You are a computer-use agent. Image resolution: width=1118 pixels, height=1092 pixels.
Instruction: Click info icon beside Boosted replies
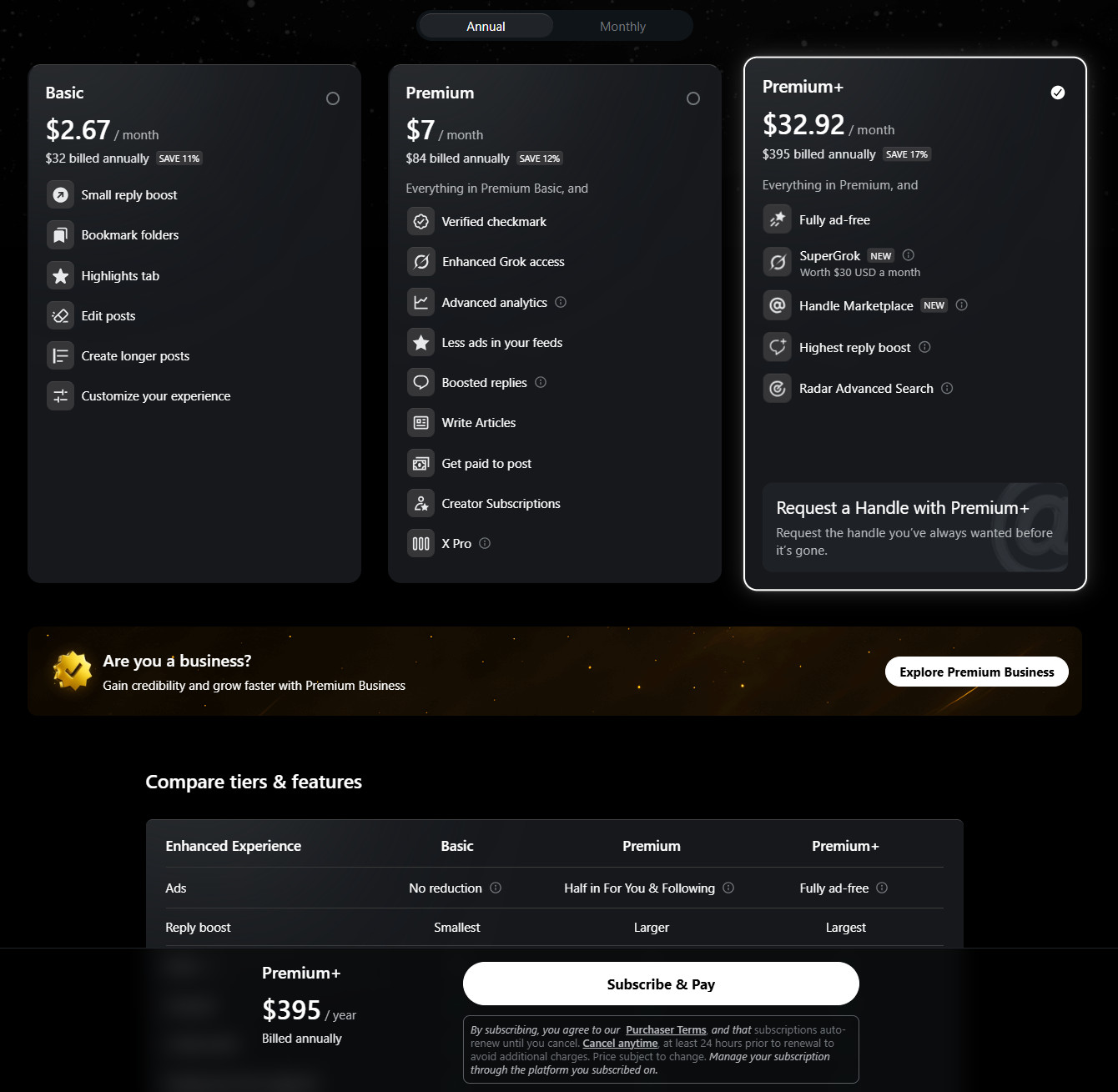pos(541,382)
